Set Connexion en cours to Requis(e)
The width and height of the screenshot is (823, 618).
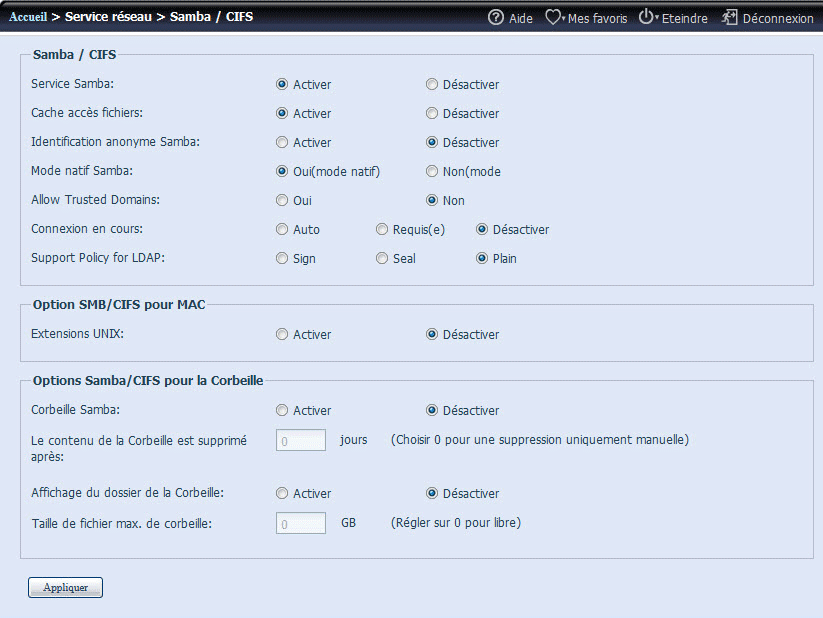[382, 230]
